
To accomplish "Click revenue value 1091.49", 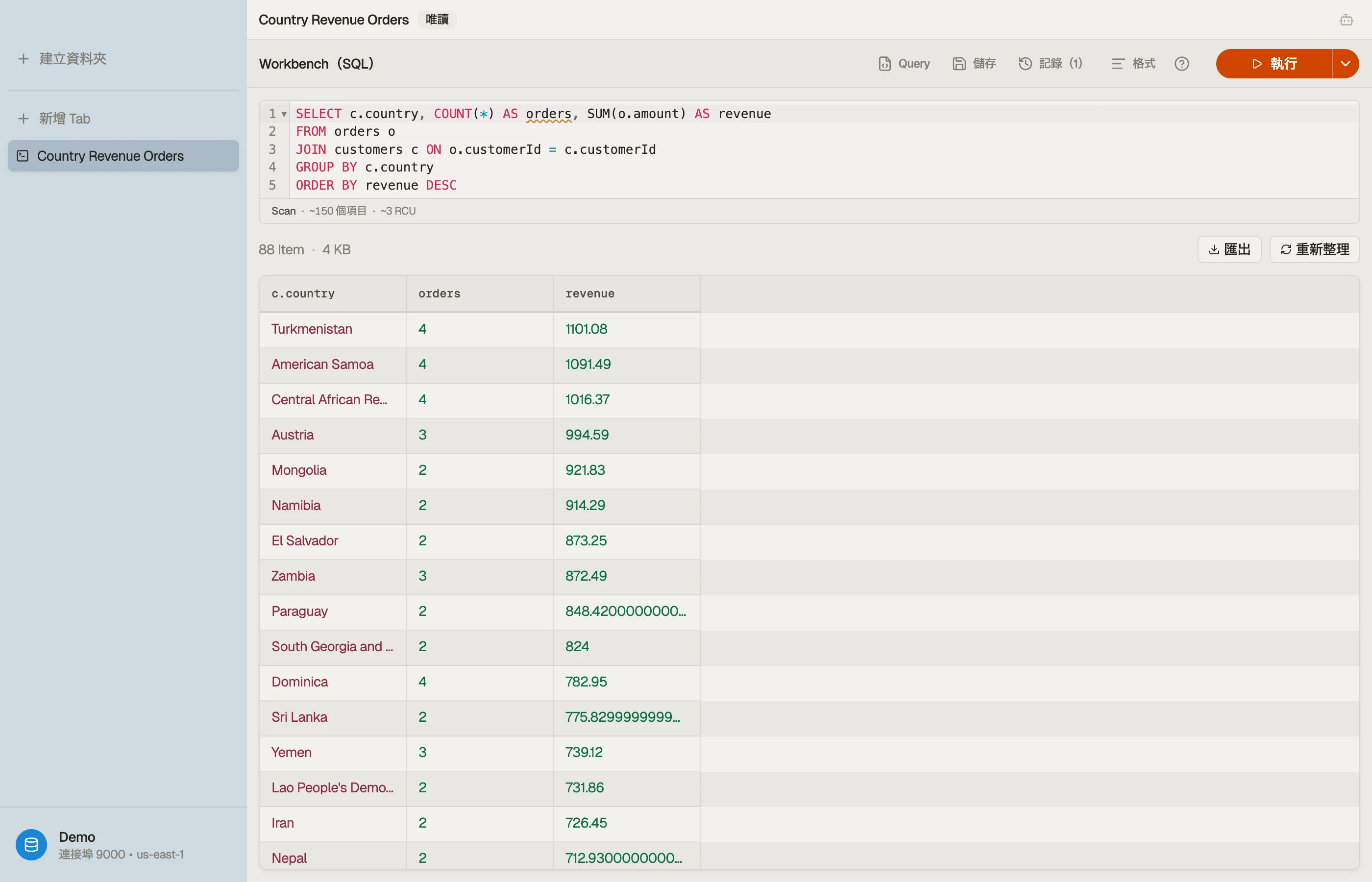I will (588, 365).
